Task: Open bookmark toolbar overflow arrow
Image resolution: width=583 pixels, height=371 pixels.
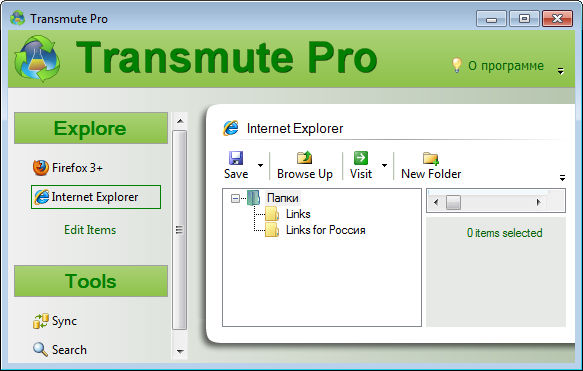Action: (x=562, y=178)
